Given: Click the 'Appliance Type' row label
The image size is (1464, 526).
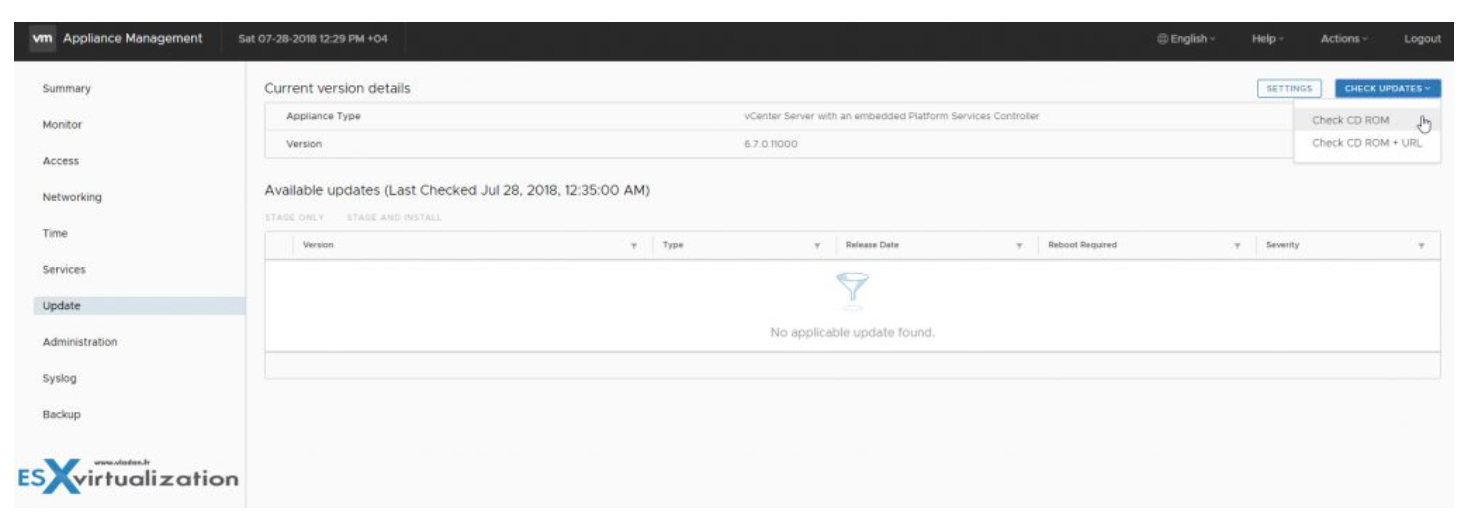Looking at the screenshot, I should tap(323, 117).
